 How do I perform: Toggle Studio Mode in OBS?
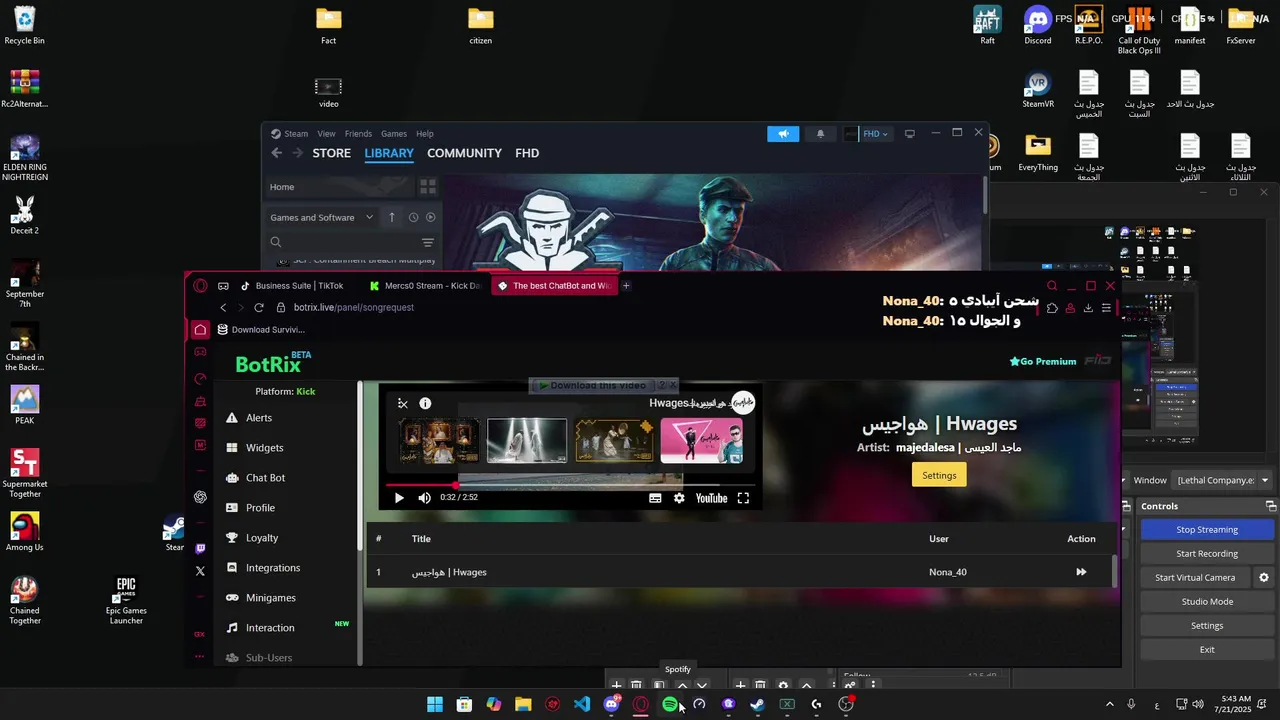click(1207, 601)
